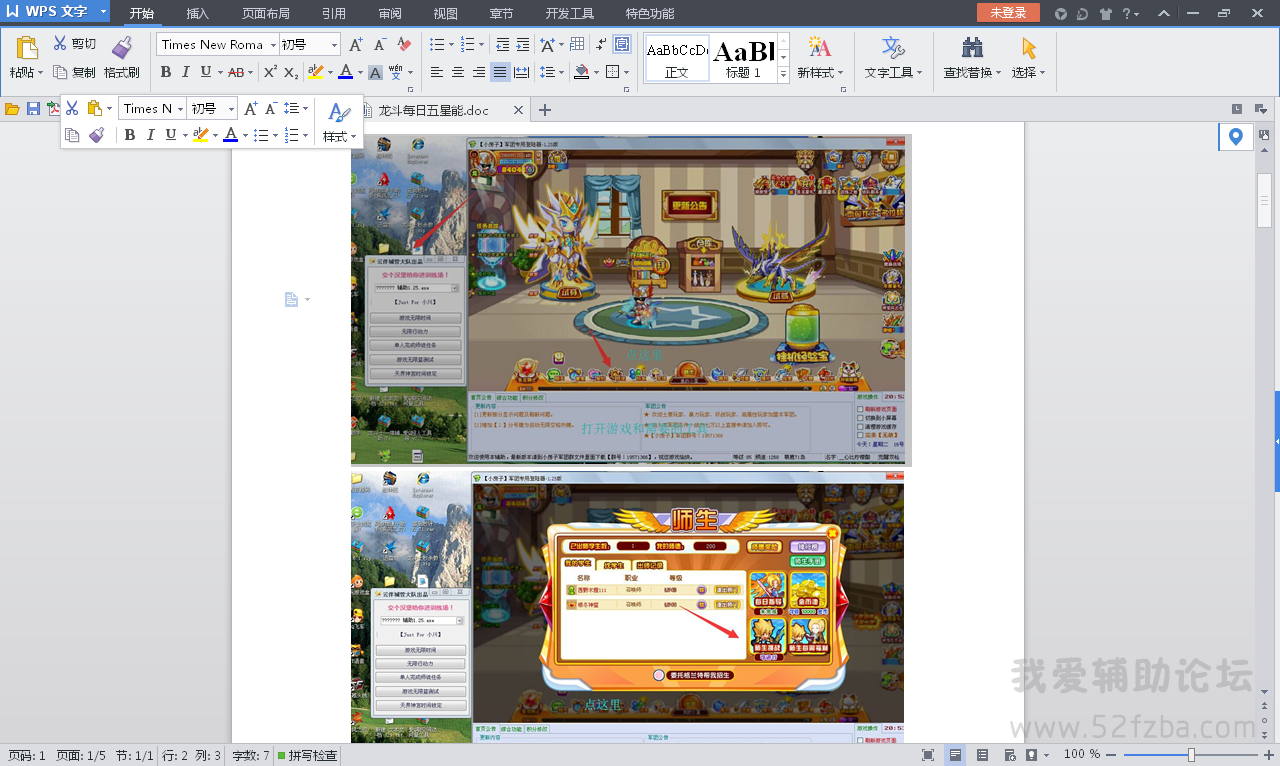The height and width of the screenshot is (766, 1280).
Task: Select the Heading 1 (标题 1) style
Action: (x=744, y=59)
